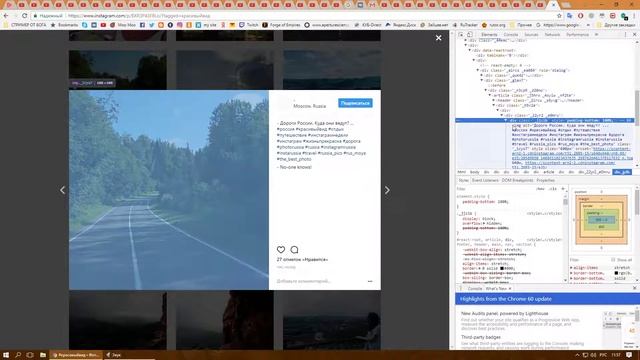Close the What's New drawer tab
This screenshot has width=640, height=360.
point(510,289)
